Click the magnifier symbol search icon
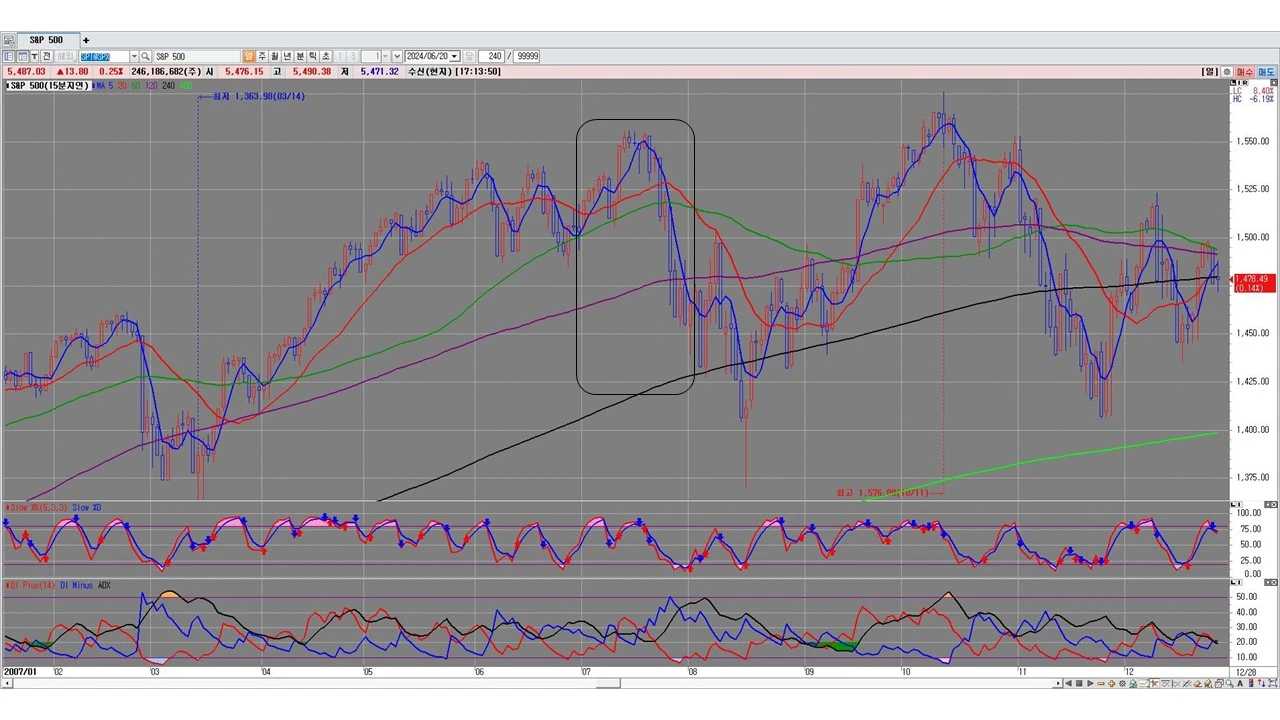The width and height of the screenshot is (1280, 720). click(x=146, y=57)
